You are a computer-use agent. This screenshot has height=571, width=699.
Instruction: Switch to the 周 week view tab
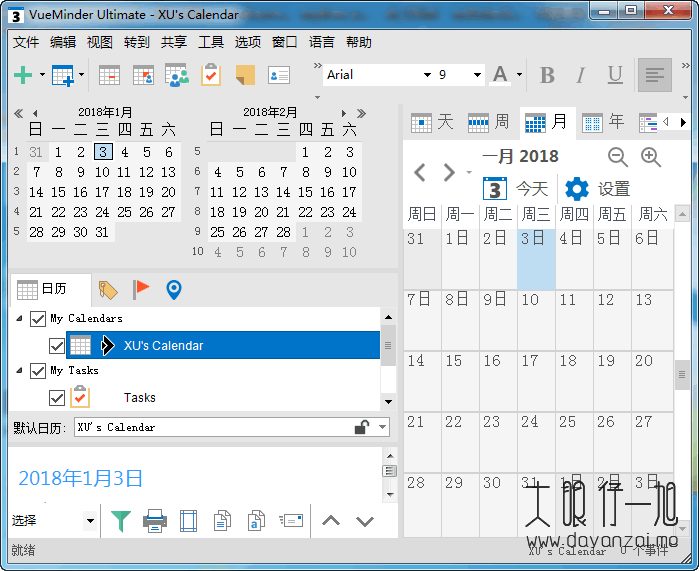point(489,122)
